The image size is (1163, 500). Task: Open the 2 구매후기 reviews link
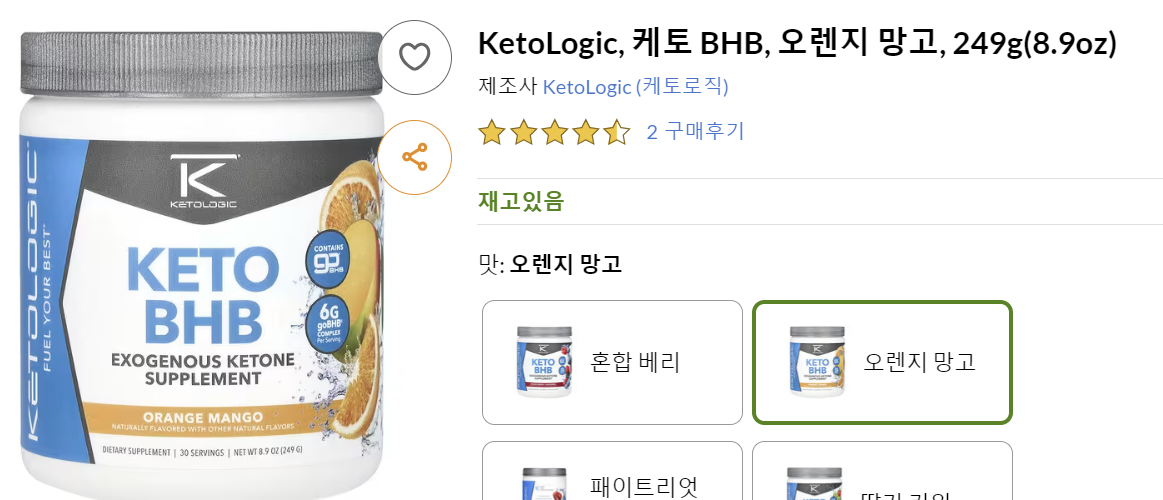[695, 132]
